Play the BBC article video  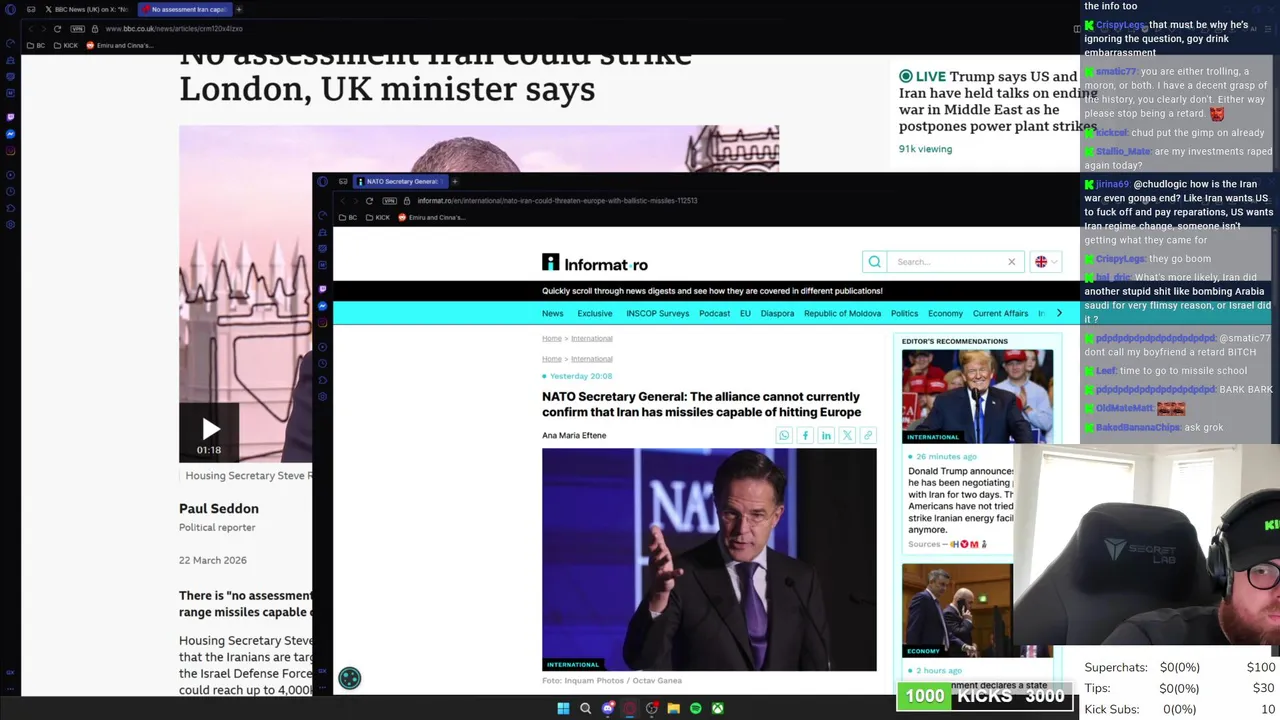[209, 431]
